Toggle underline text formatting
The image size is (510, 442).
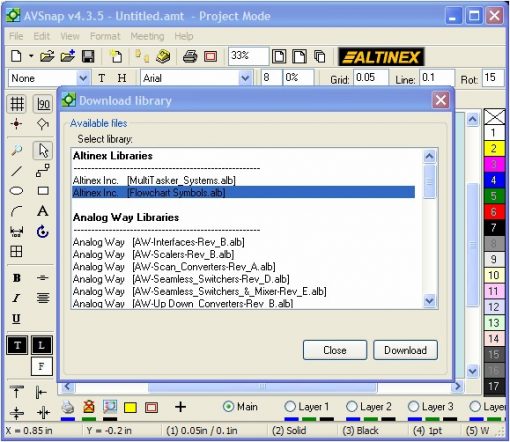(x=16, y=319)
